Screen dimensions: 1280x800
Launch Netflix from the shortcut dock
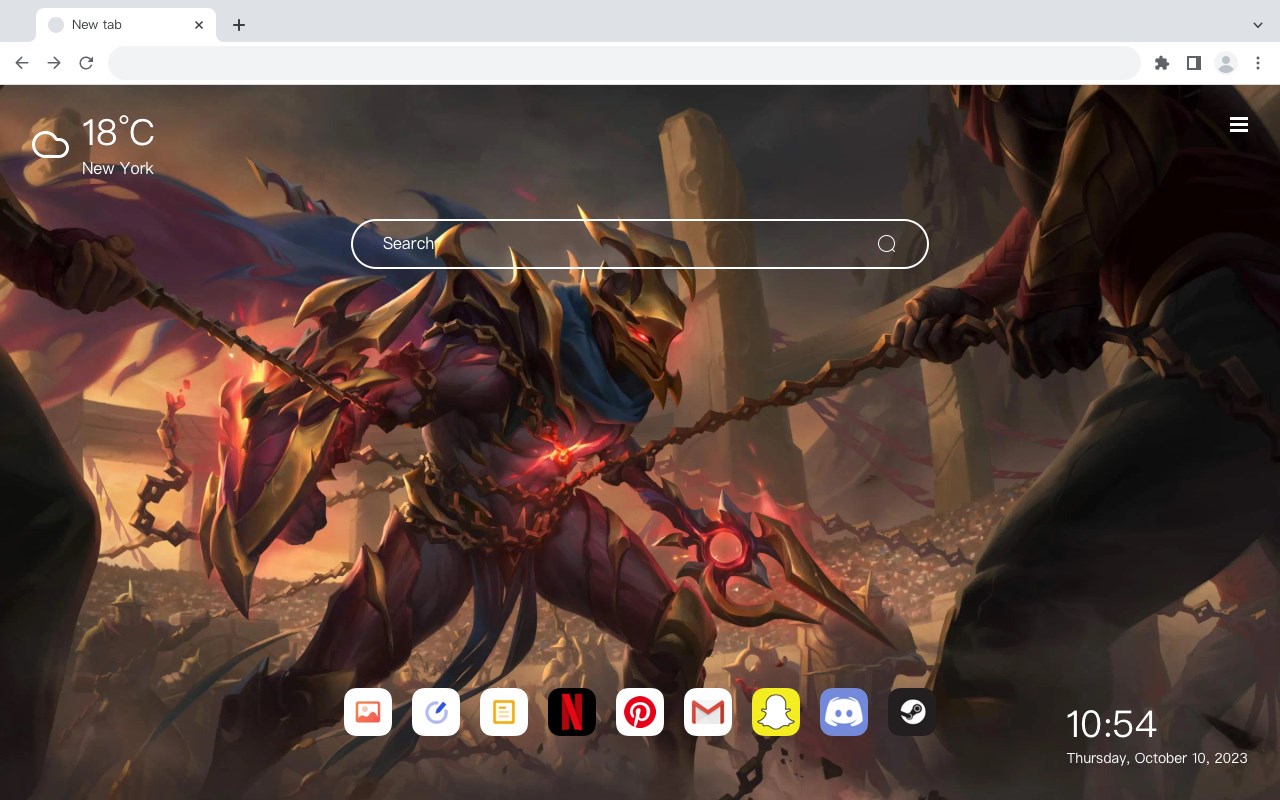572,712
